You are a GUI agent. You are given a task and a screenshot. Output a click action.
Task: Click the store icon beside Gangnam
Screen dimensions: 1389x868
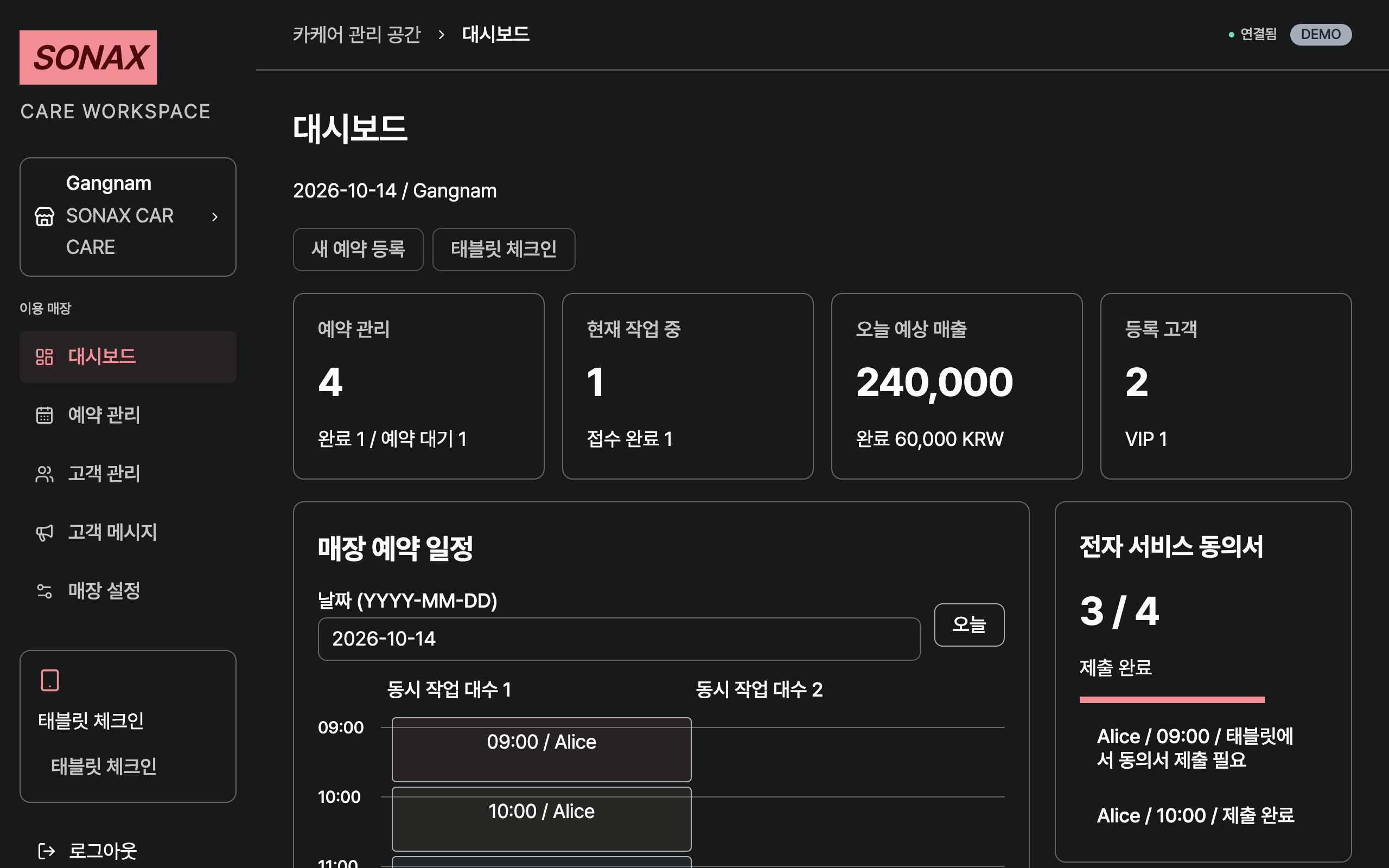(x=45, y=216)
